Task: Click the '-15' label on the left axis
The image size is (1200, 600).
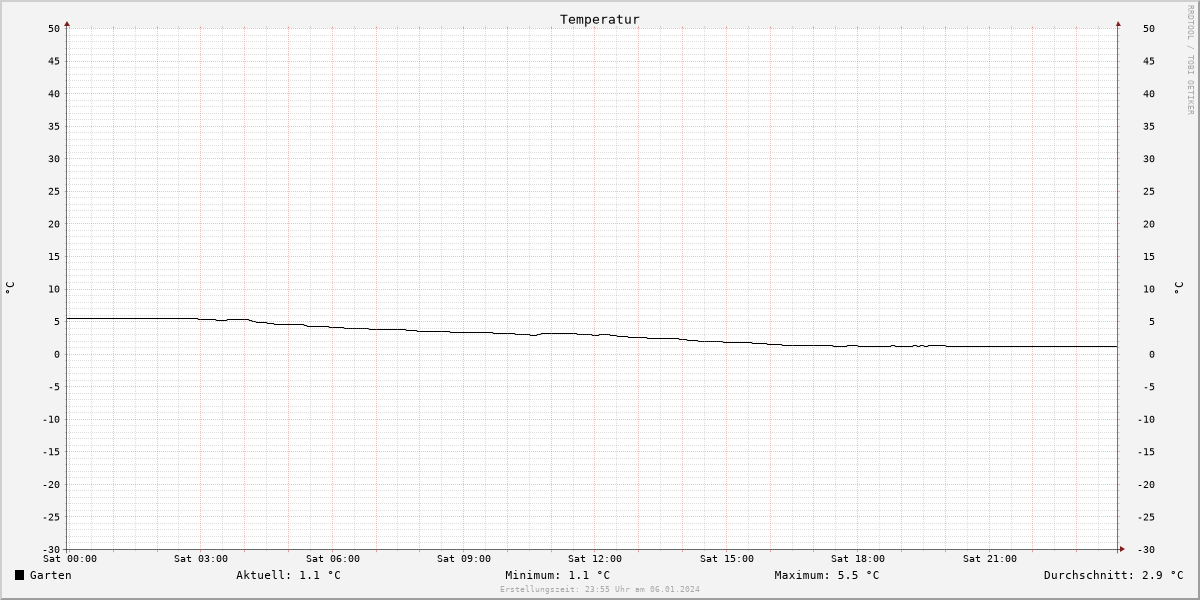Action: (x=51, y=452)
